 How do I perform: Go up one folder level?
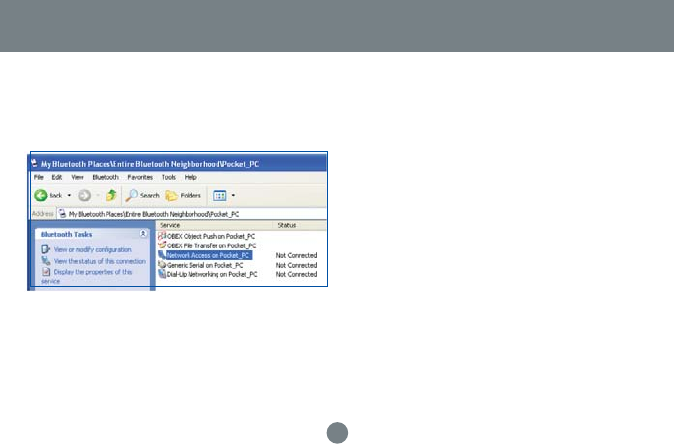(x=111, y=195)
